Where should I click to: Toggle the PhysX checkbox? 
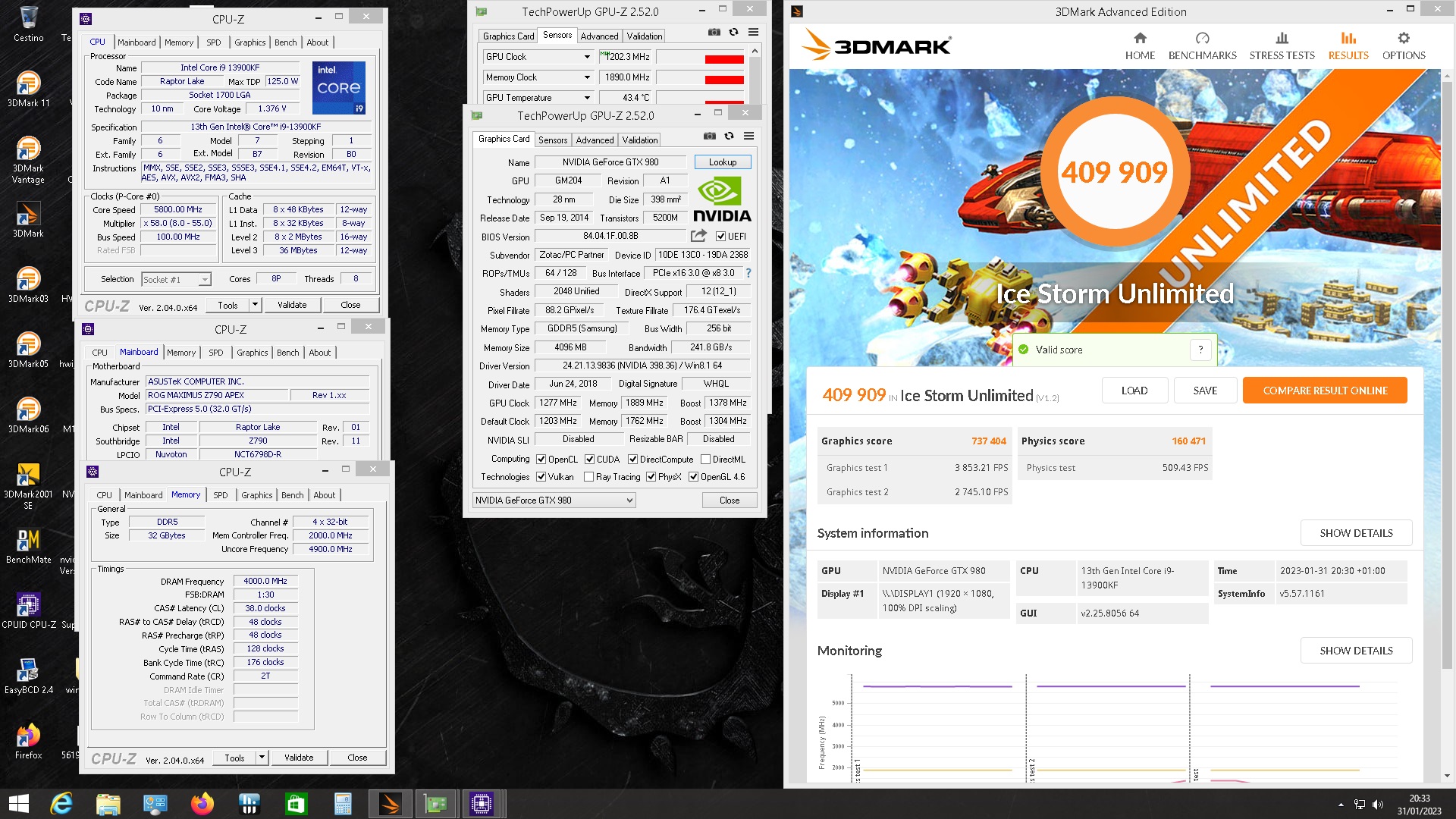coord(651,477)
